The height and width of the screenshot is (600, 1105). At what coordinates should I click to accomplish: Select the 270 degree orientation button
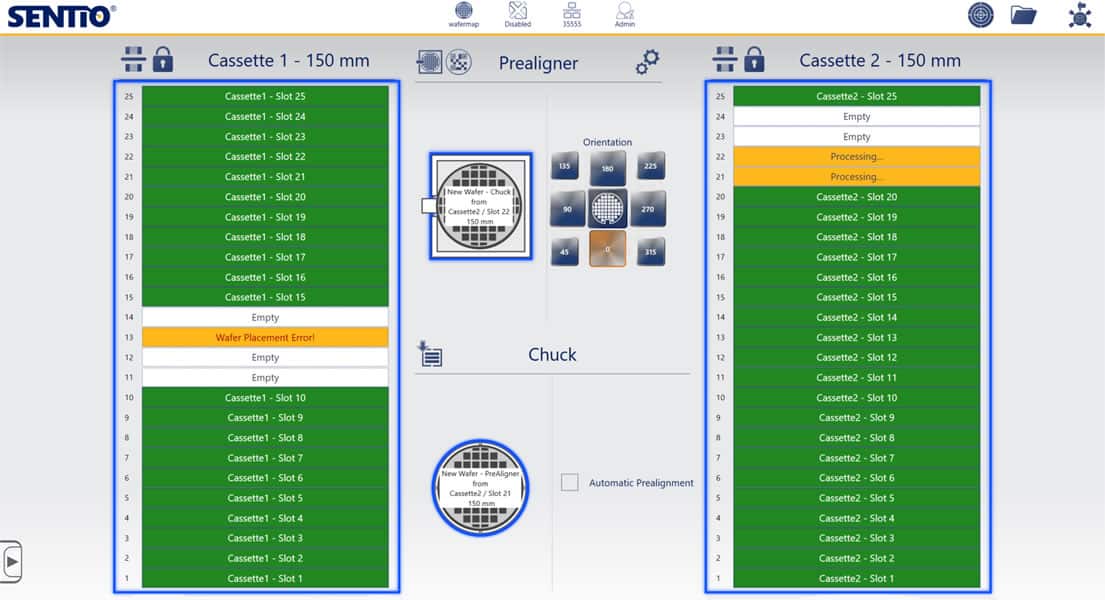(x=649, y=209)
